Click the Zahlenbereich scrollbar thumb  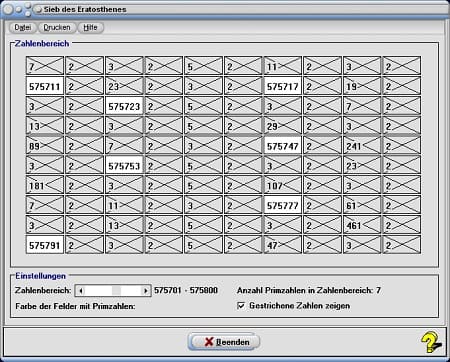click(x=116, y=291)
